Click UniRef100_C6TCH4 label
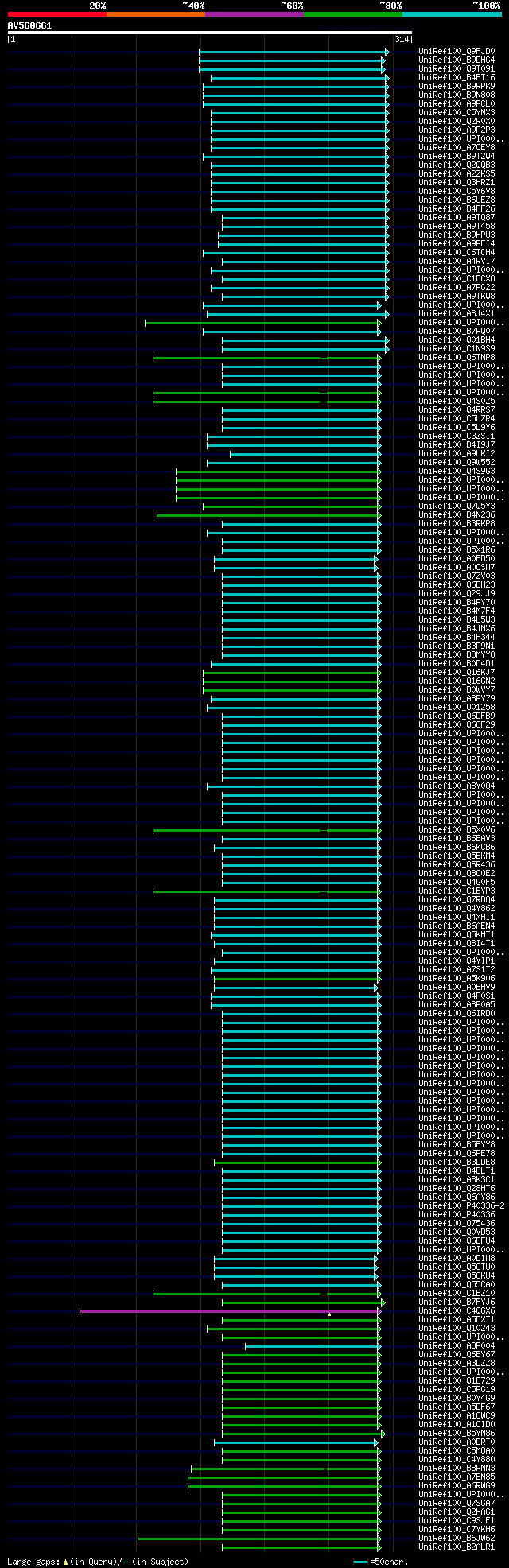Image resolution: width=509 pixels, height=1568 pixels. 457,252
